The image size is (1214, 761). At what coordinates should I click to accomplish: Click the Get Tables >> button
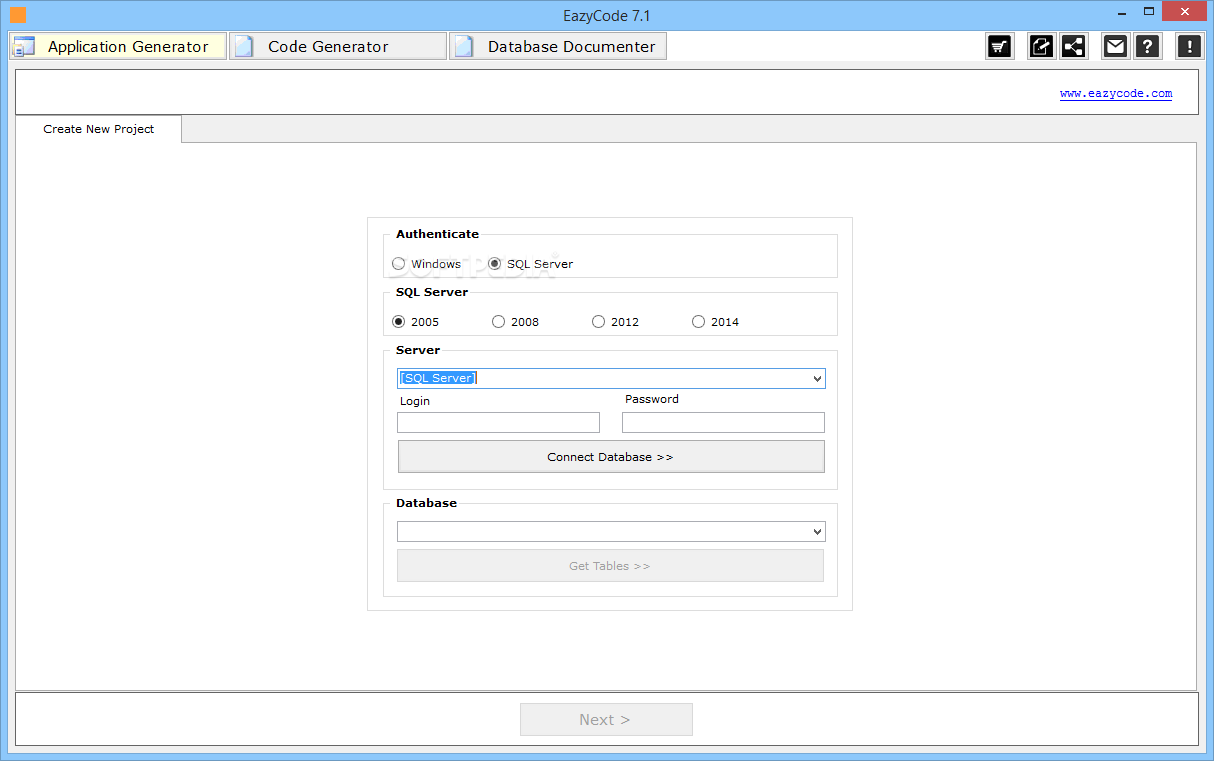coord(610,566)
